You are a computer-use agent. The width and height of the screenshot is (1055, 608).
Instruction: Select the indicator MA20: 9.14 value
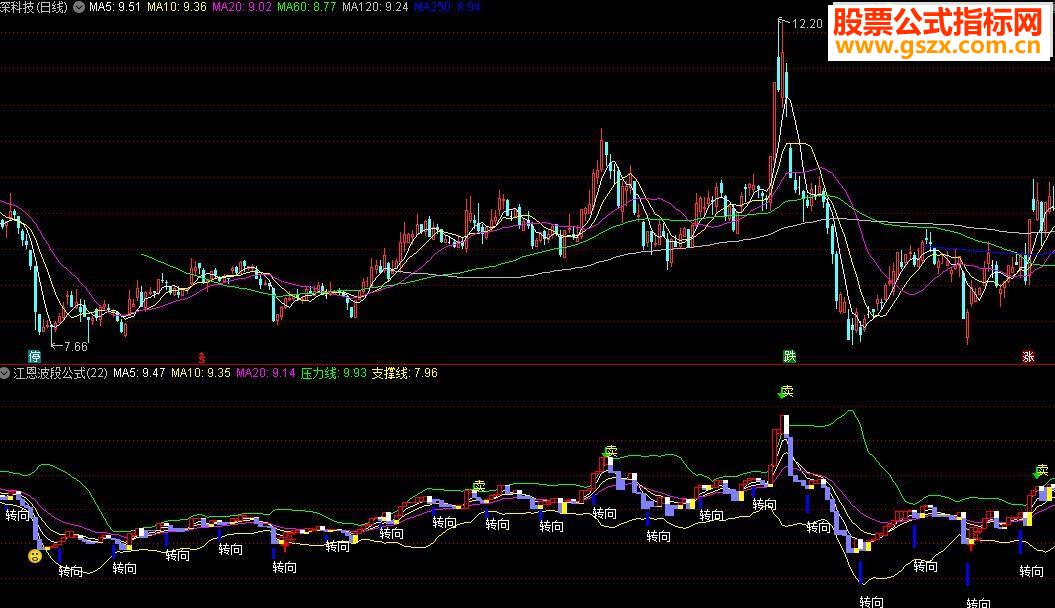(x=266, y=373)
